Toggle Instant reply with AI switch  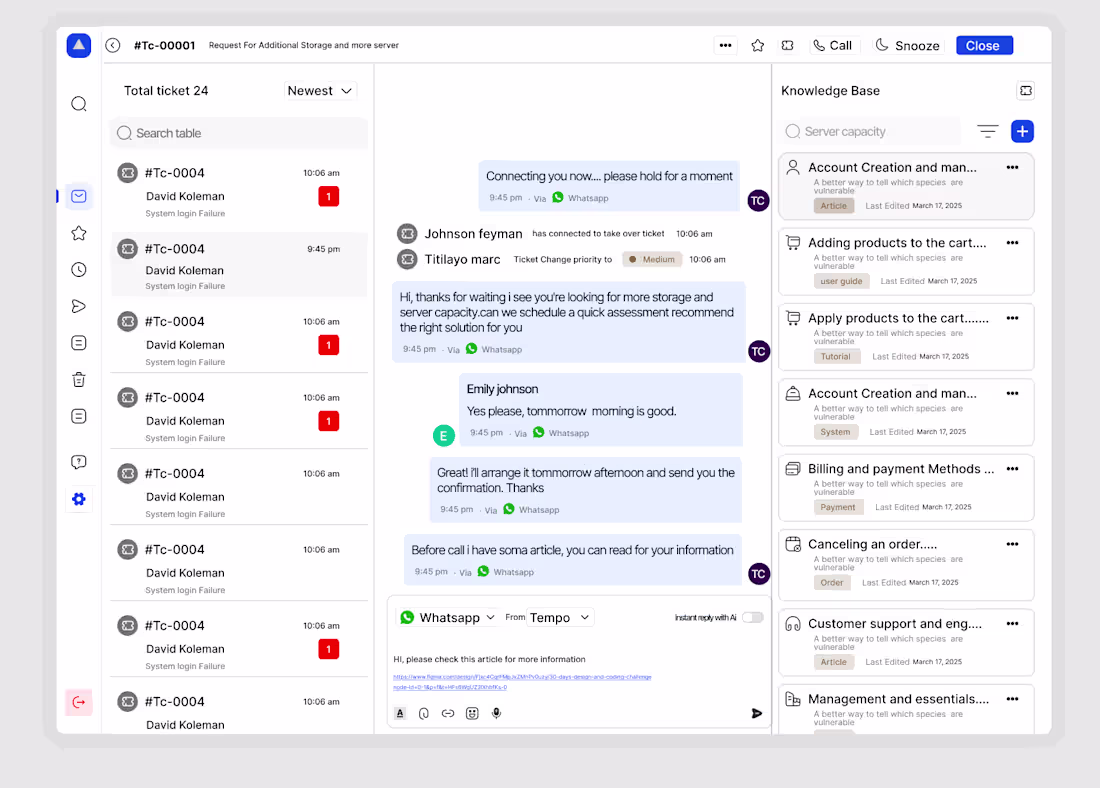(753, 617)
